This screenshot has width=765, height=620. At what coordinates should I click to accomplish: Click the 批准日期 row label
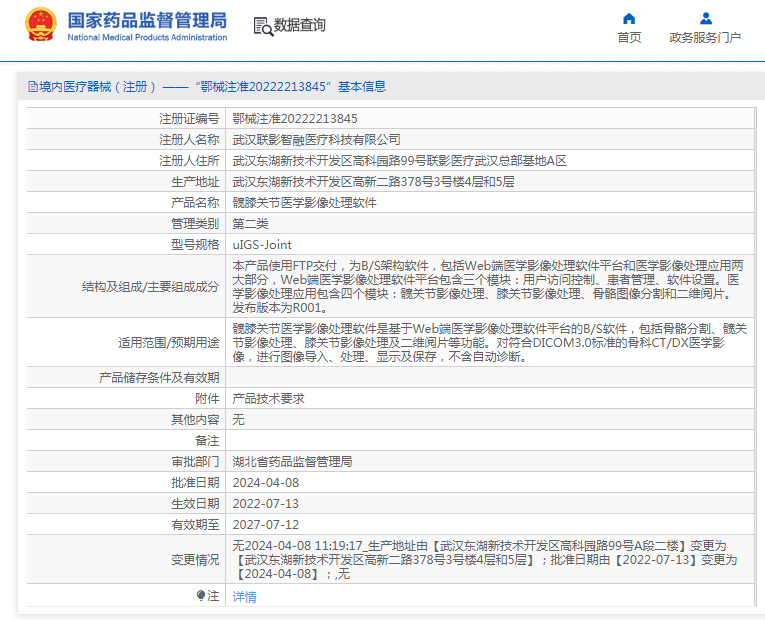(x=195, y=482)
